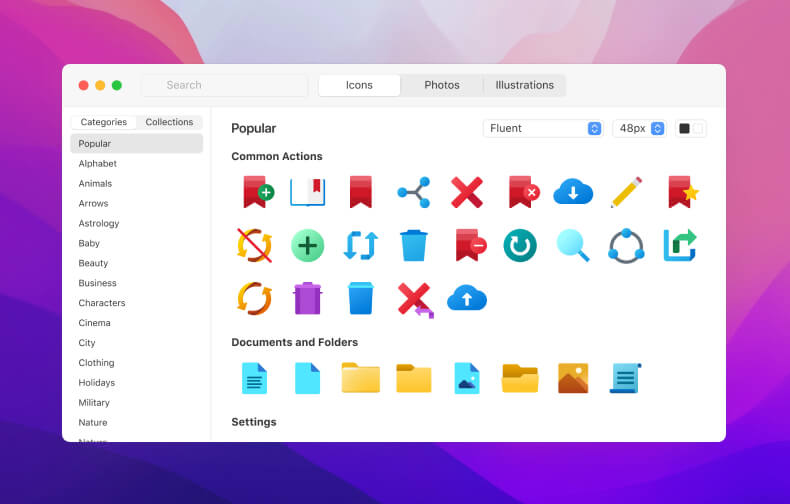
Task: Pick the magnifying glass search icon
Action: [573, 245]
